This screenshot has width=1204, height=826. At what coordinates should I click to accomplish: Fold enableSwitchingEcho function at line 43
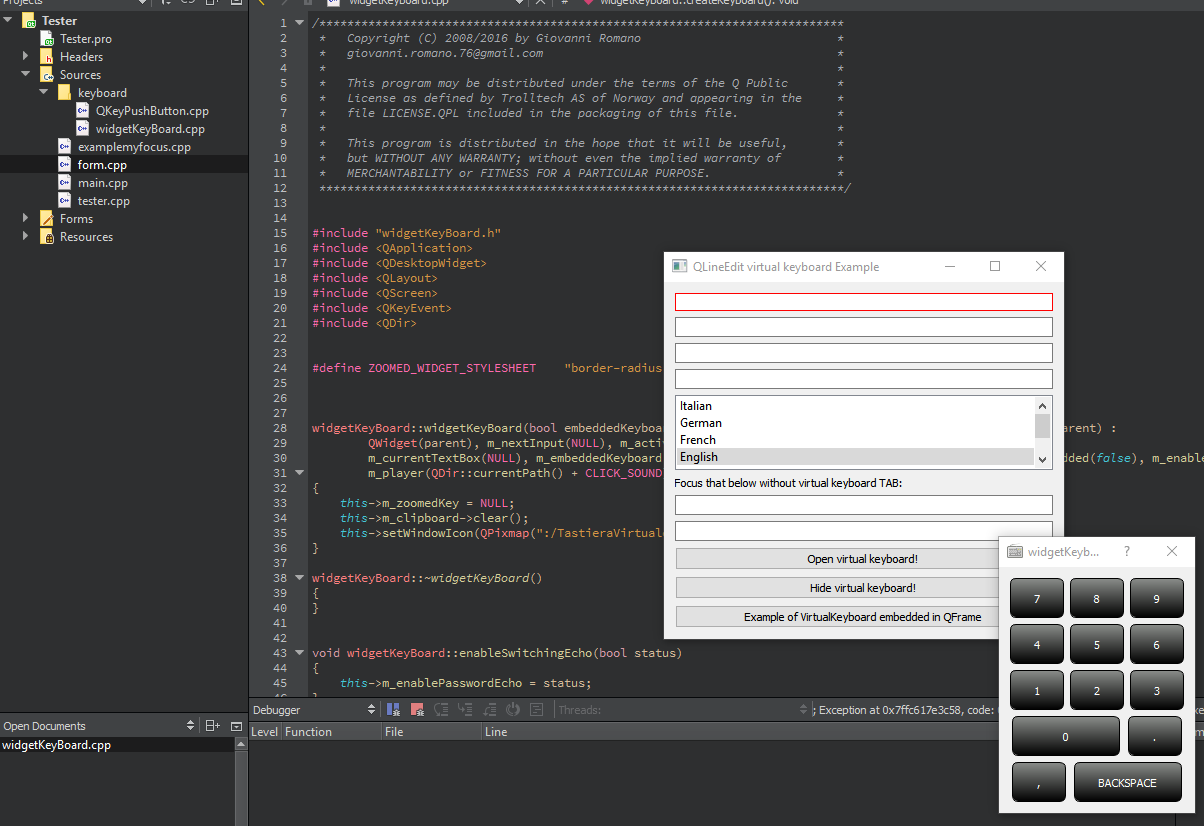[299, 652]
